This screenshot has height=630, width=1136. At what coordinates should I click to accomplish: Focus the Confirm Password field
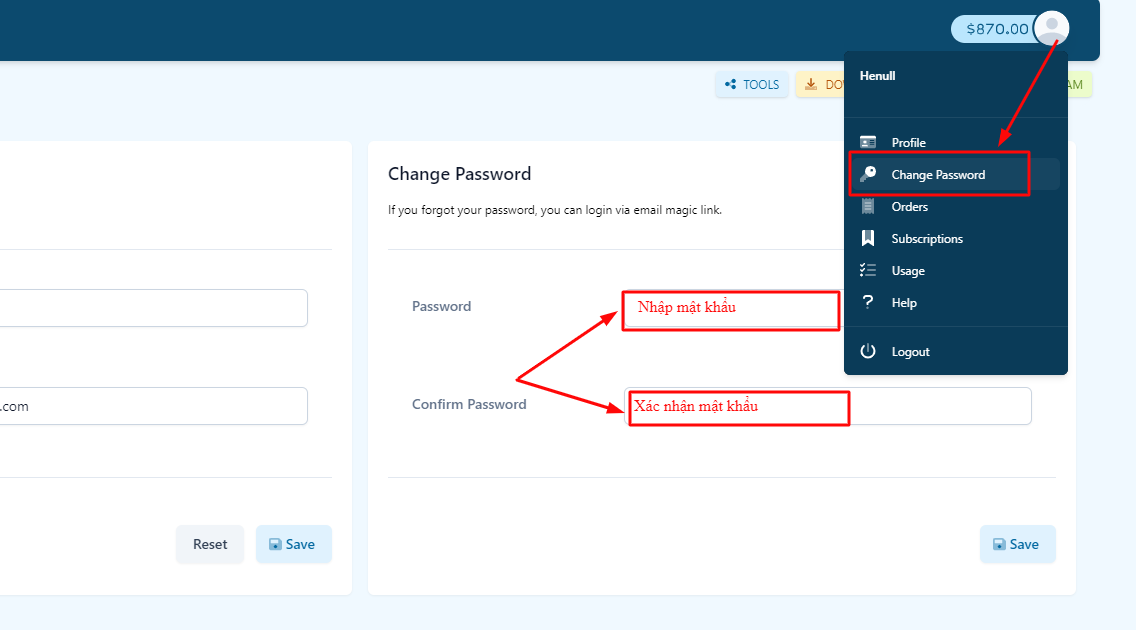[x=828, y=406]
